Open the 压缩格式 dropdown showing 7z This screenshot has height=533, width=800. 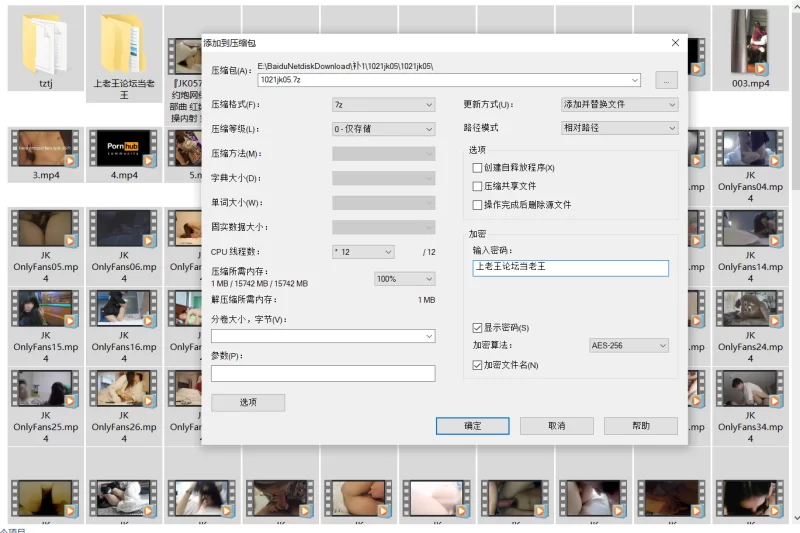pyautogui.click(x=383, y=105)
